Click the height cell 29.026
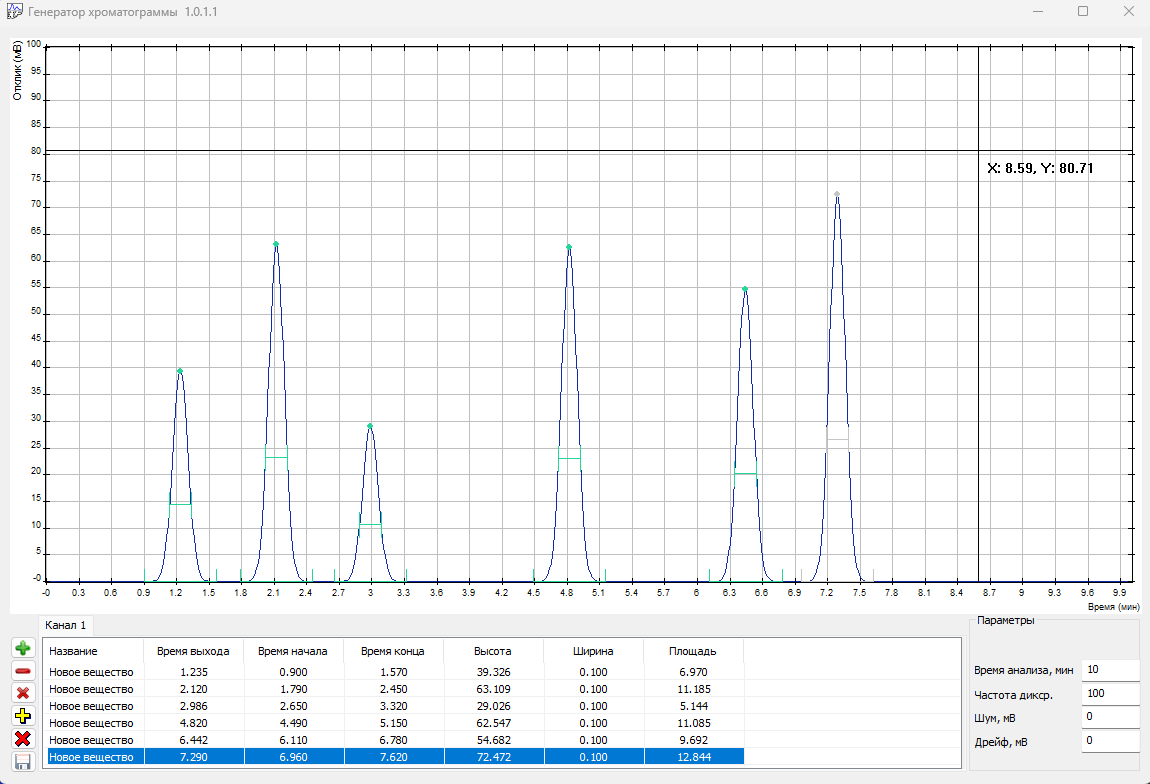 493,706
